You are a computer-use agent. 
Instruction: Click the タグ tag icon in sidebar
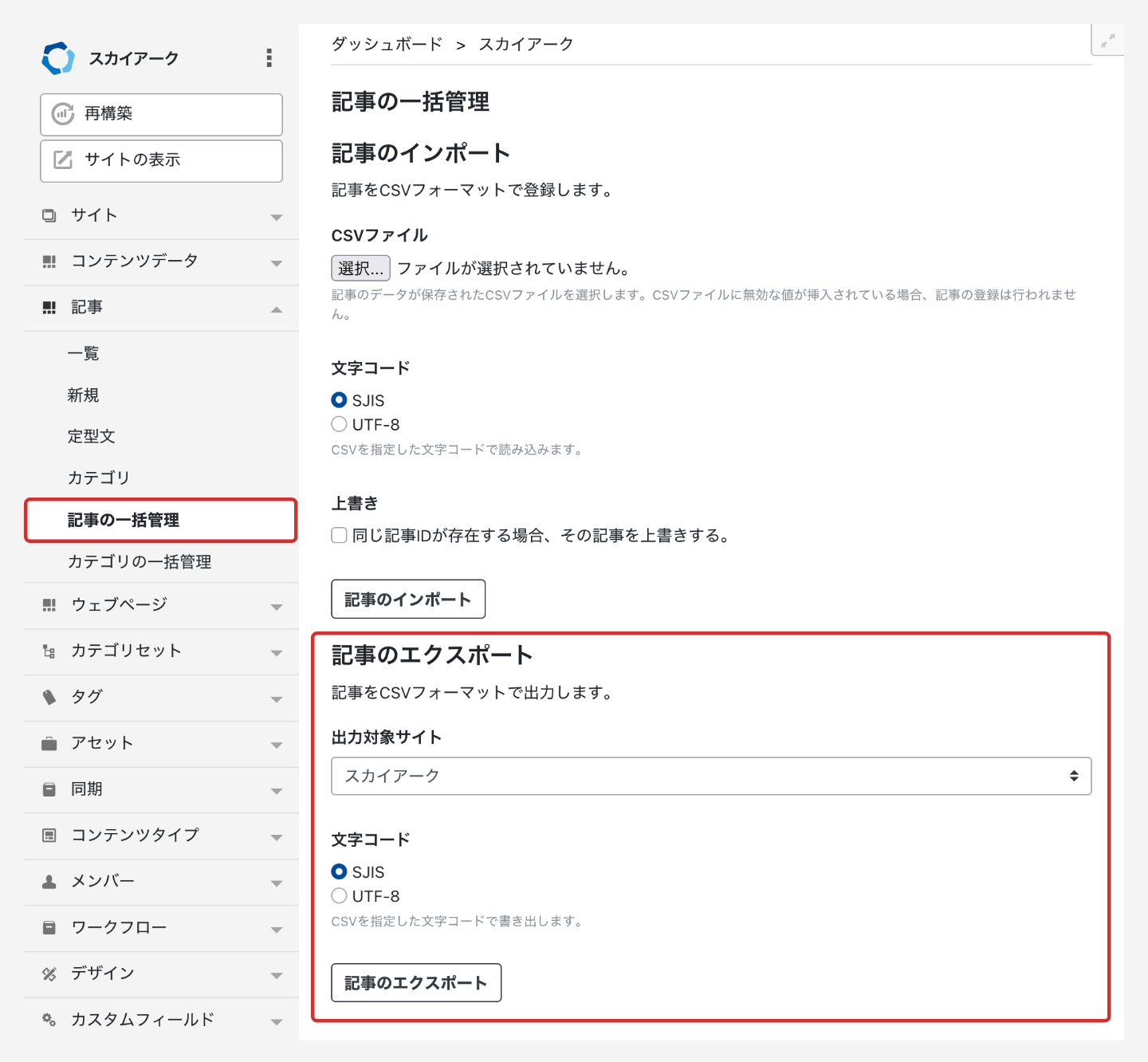(x=49, y=698)
